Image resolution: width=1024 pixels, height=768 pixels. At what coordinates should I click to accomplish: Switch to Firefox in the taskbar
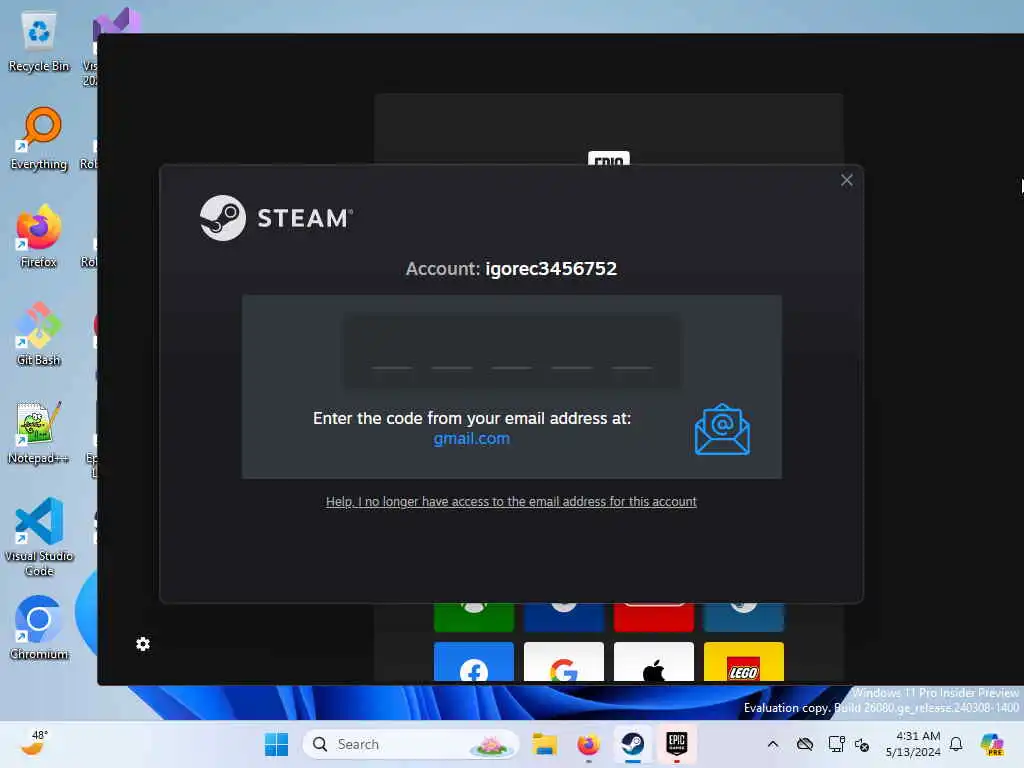point(588,744)
